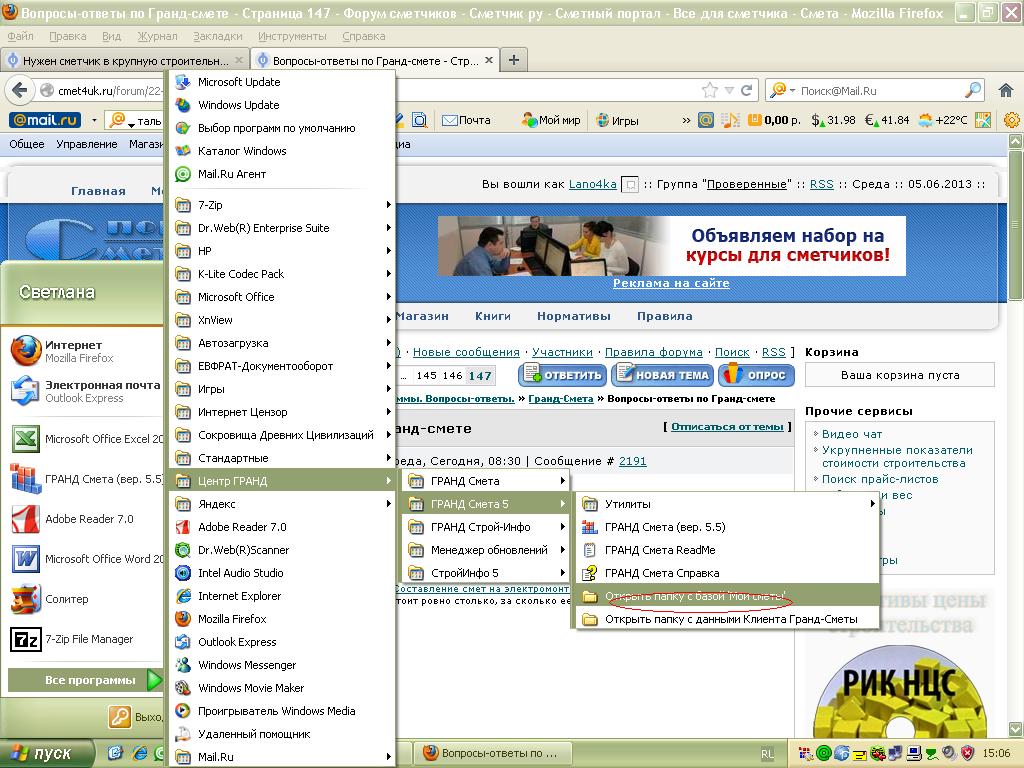Open Adobe Reader 7.0 in All Programs list
1024x768 pixels.
click(282, 527)
